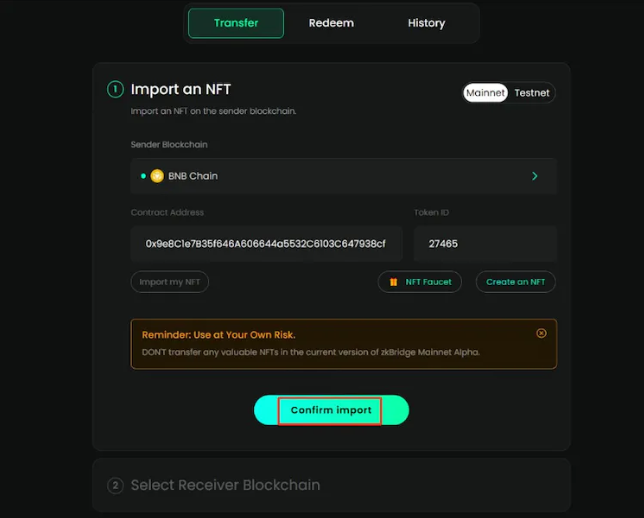Open the BNB Chain sender selector
Image resolution: width=644 pixels, height=518 pixels.
[344, 176]
